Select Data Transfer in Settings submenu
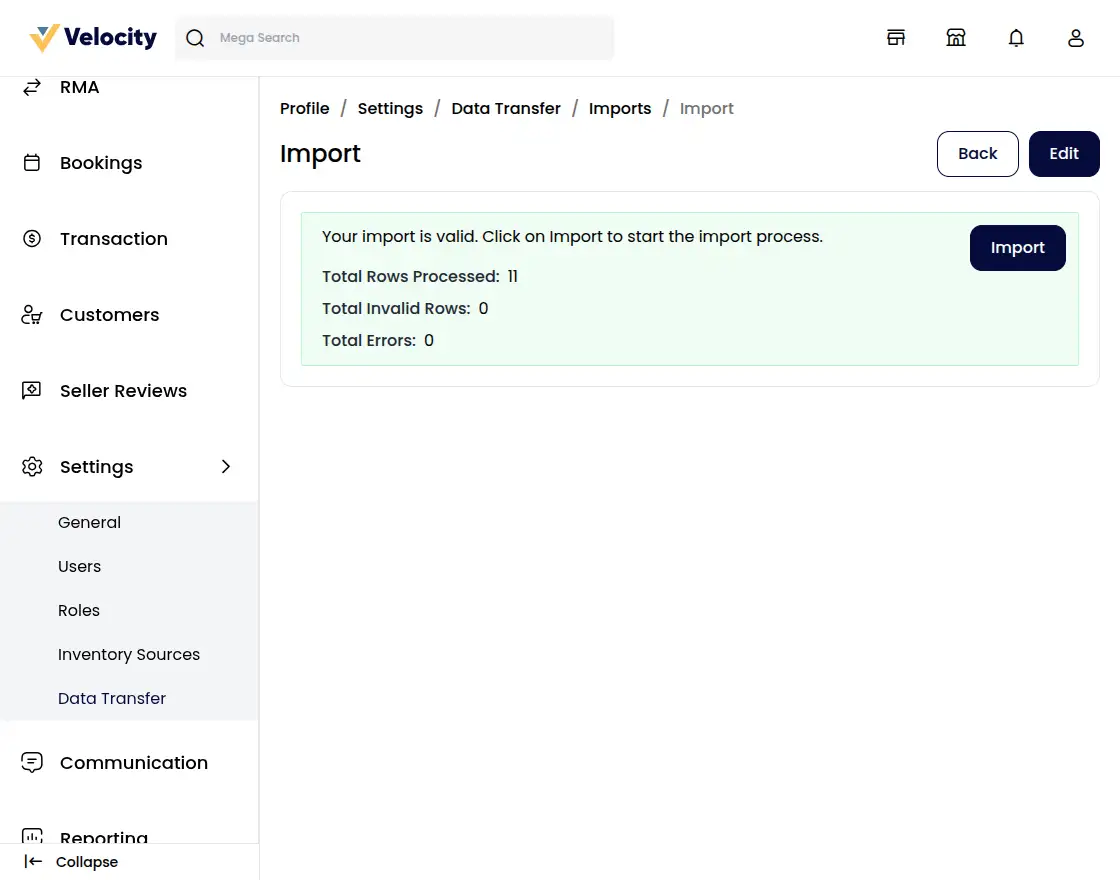 tap(112, 699)
